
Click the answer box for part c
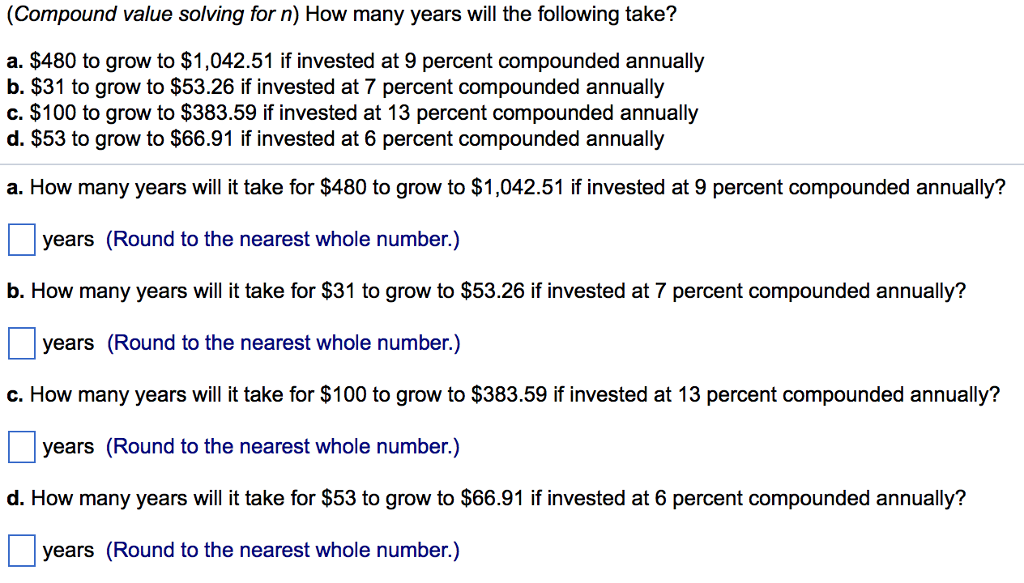click(x=19, y=446)
